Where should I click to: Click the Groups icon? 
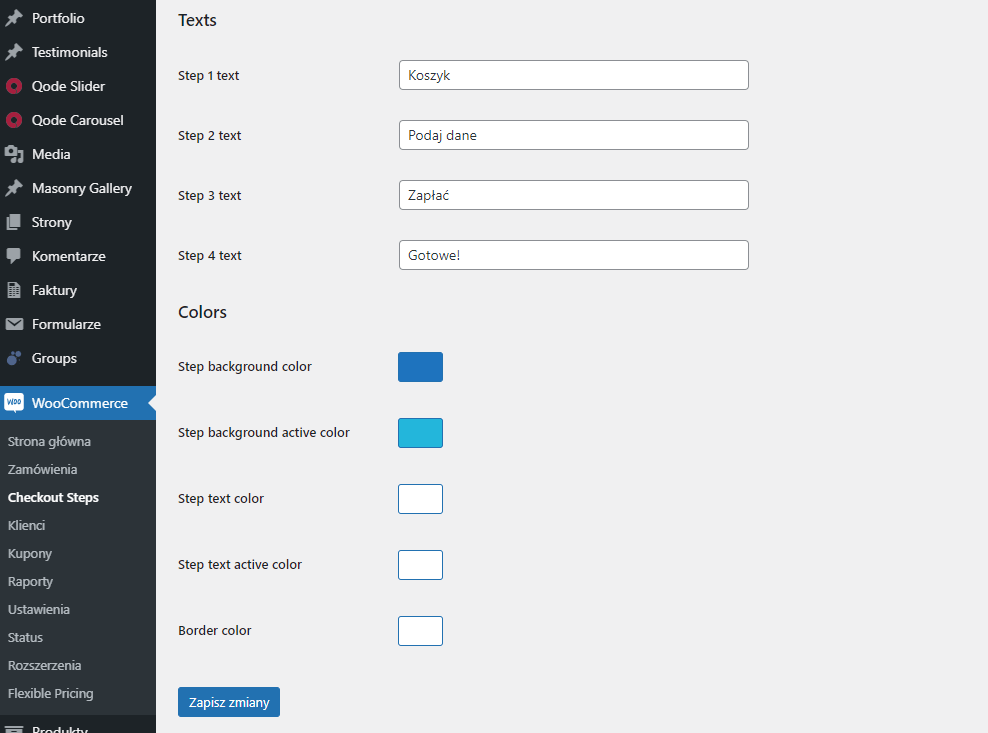click(14, 358)
